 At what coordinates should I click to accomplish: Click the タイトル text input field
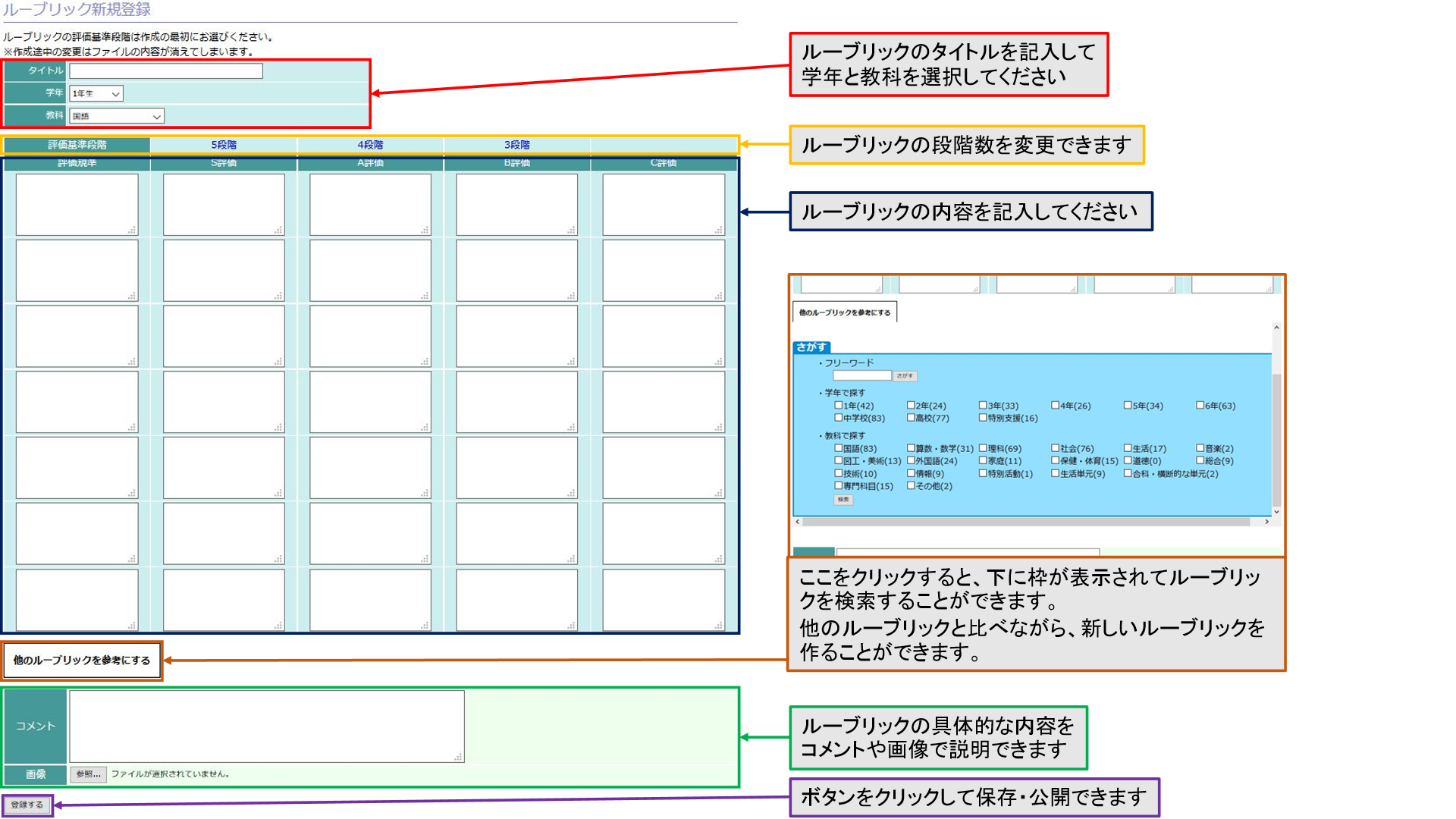166,71
